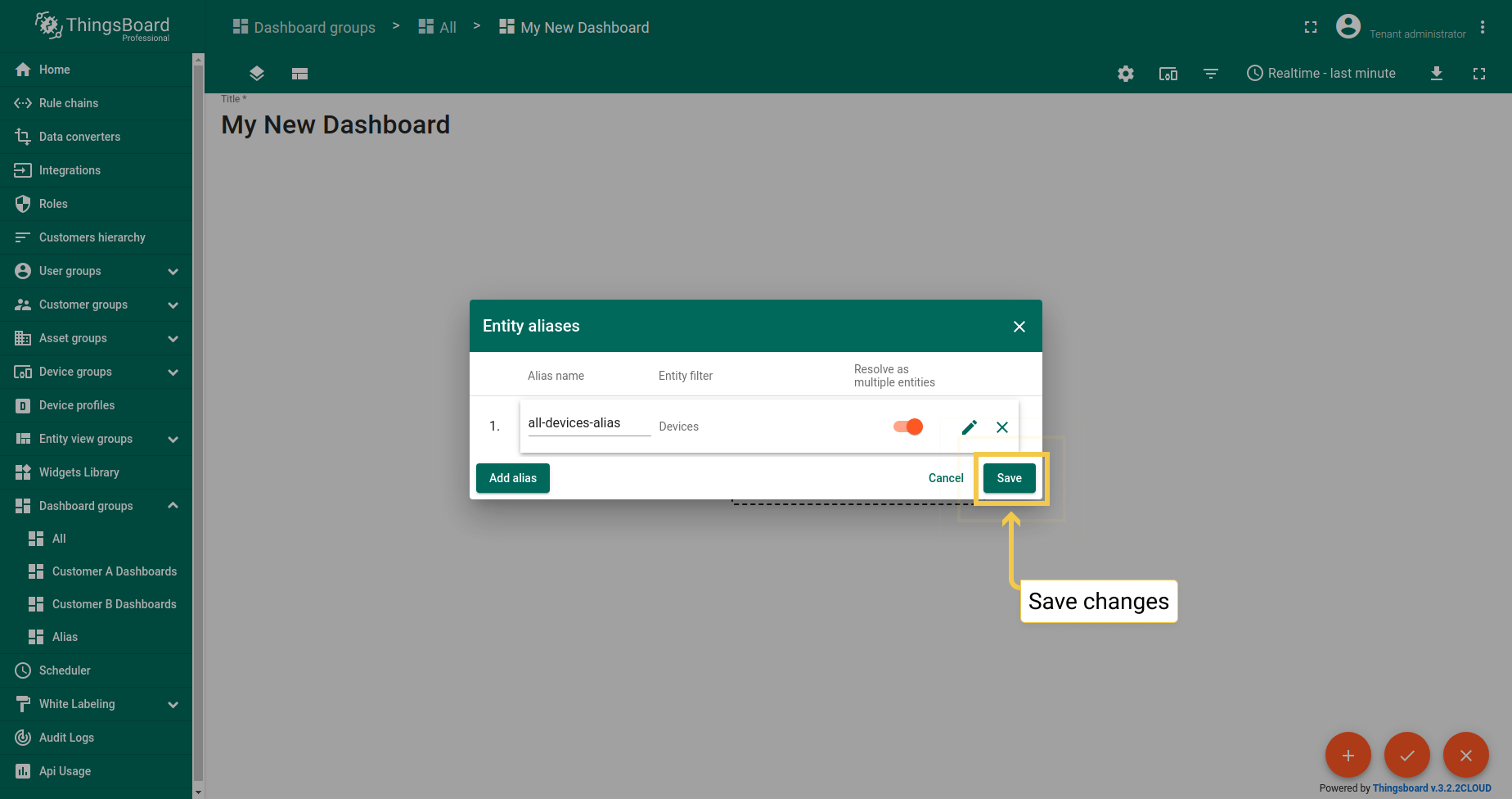Expand White Labeling chevron

[173, 704]
